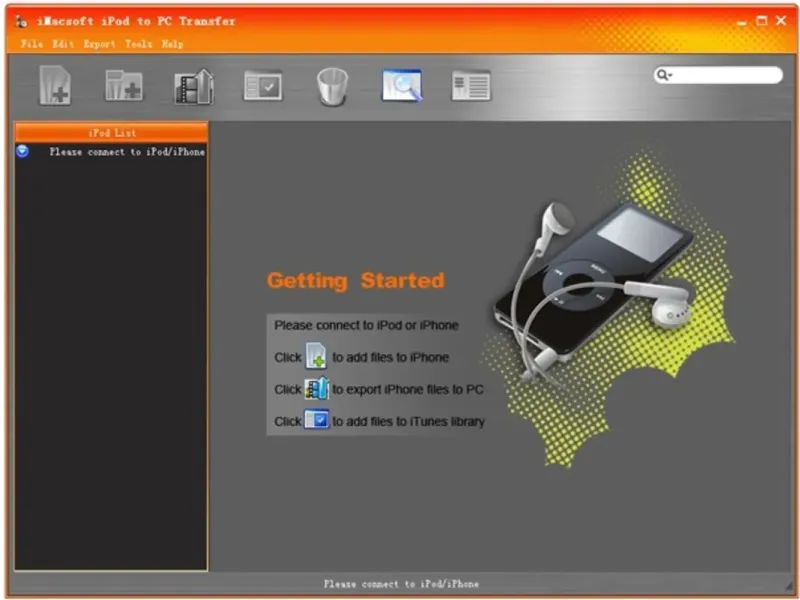
Task: Open the Edit menu
Action: (x=63, y=44)
